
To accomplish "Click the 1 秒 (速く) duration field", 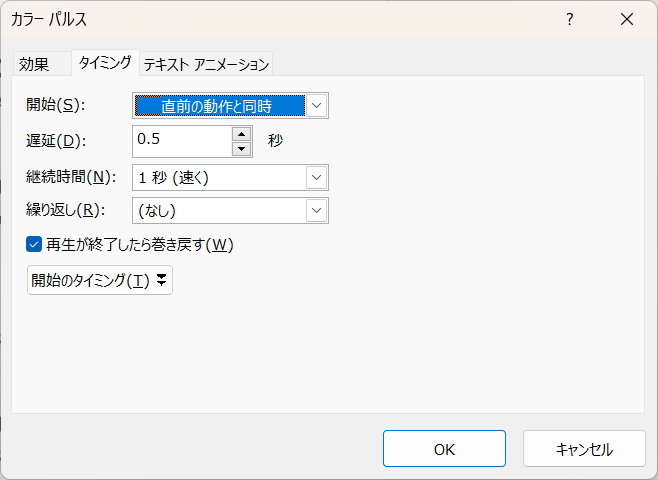I will click(218, 177).
